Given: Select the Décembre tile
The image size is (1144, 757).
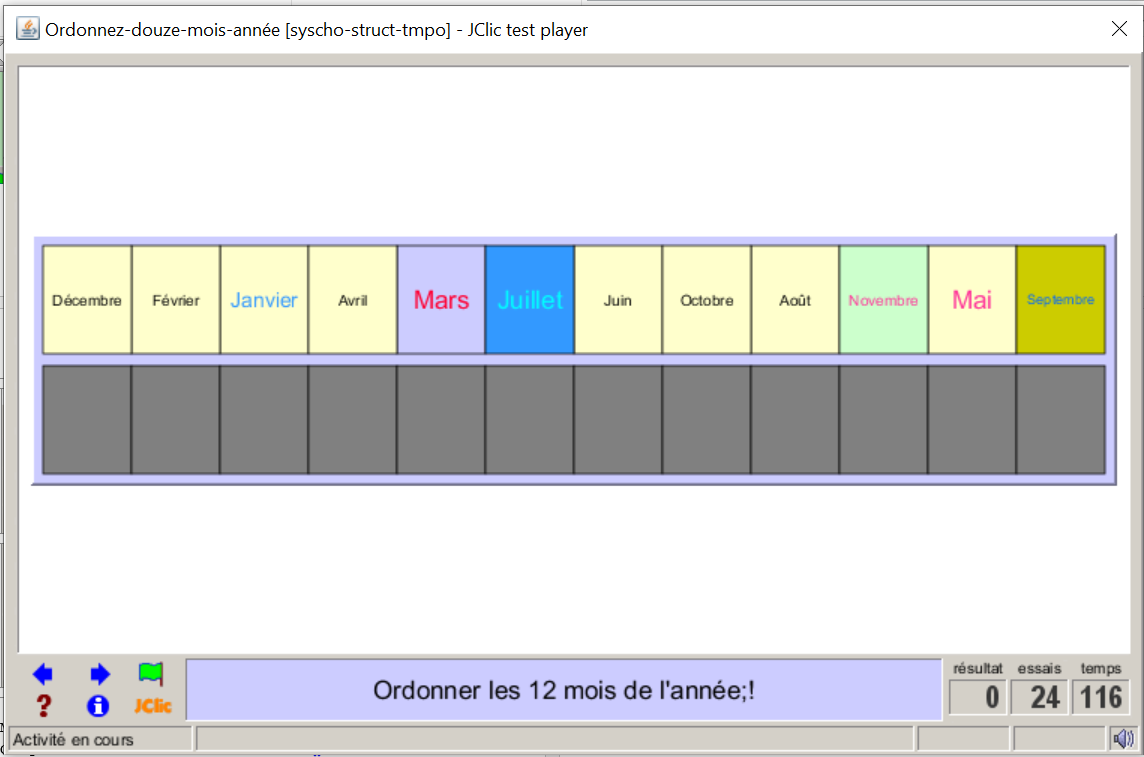Looking at the screenshot, I should pos(87,300).
